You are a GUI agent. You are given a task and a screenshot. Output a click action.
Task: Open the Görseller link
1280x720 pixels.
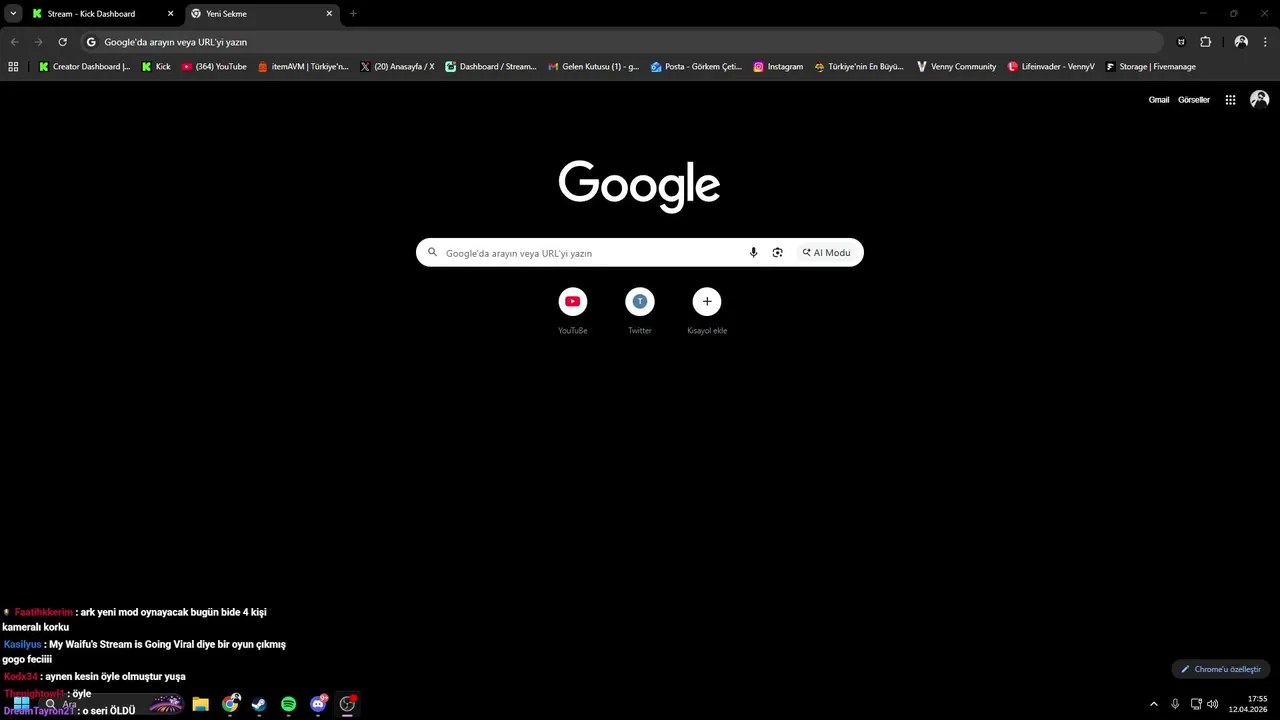click(1194, 100)
